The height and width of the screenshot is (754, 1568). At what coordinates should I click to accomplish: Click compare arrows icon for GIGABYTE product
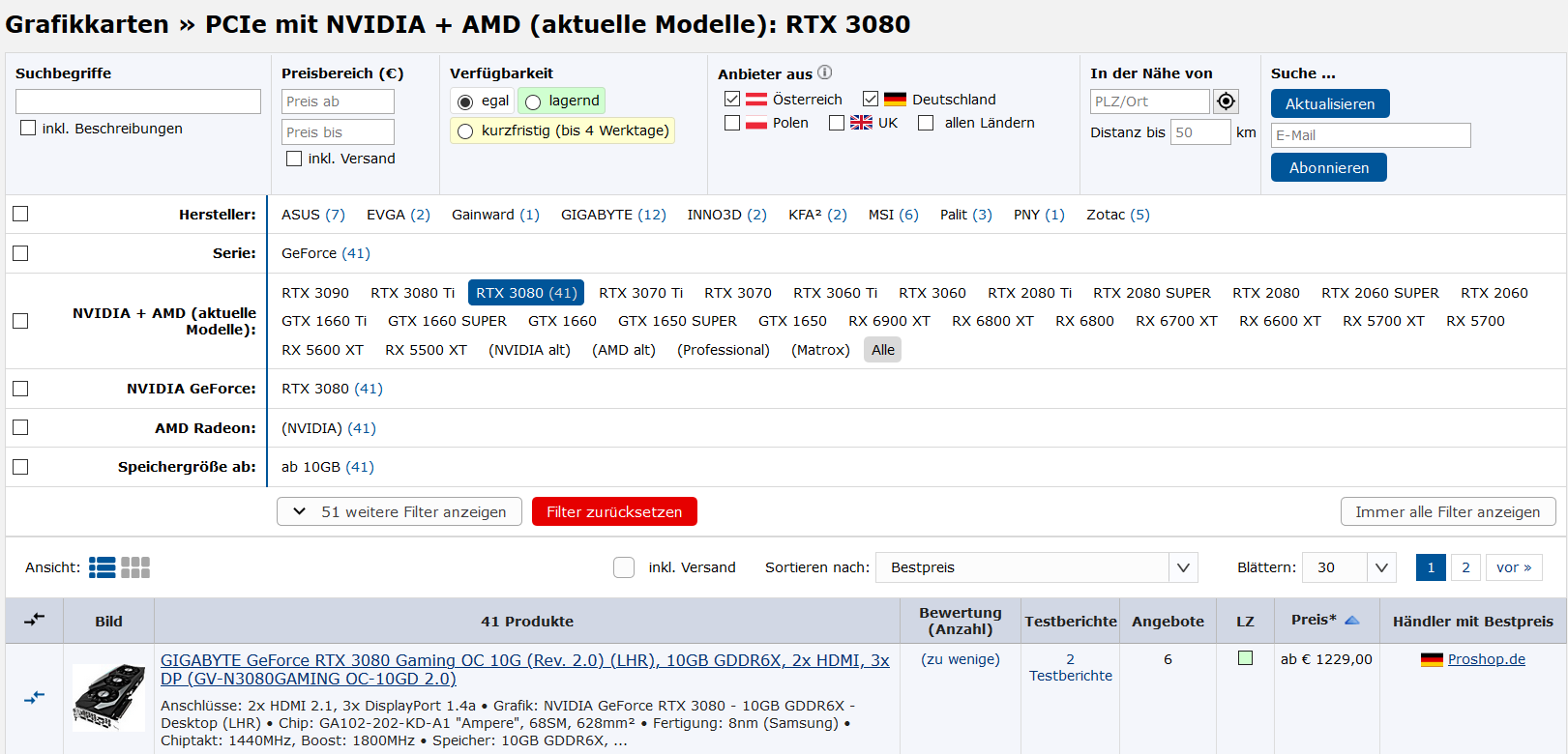coord(35,697)
